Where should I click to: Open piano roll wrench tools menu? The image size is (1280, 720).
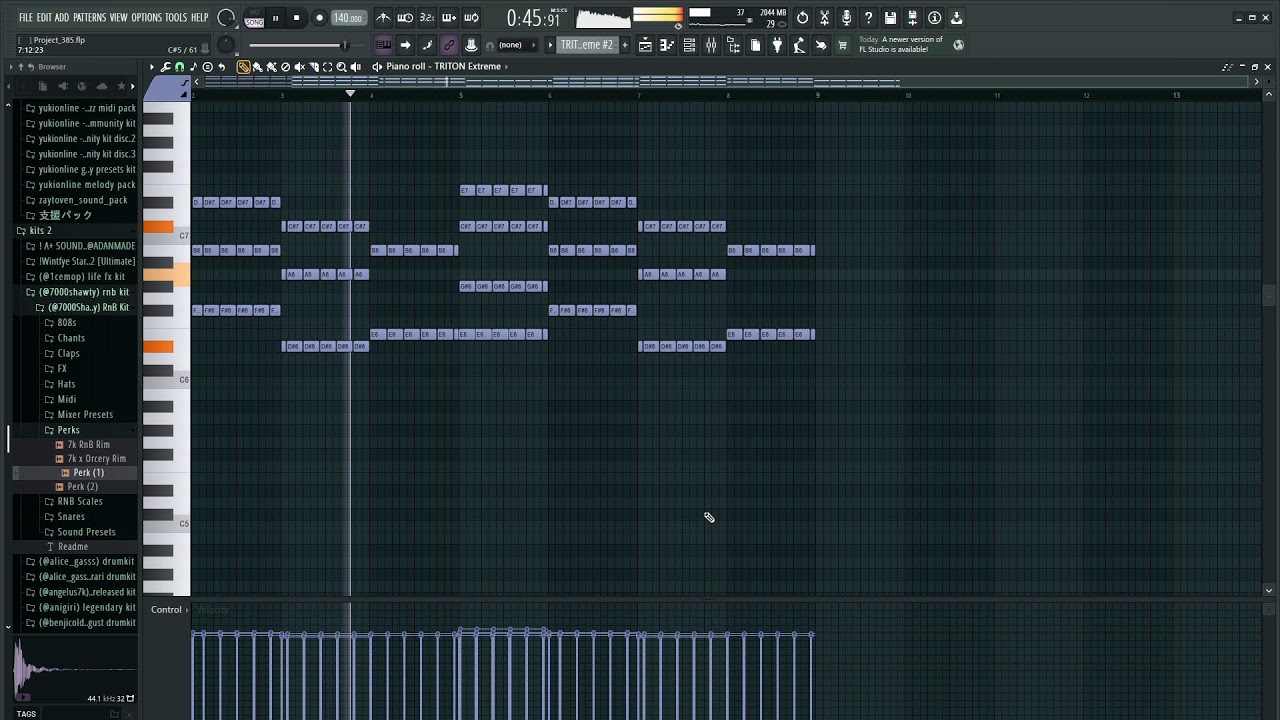[x=165, y=67]
